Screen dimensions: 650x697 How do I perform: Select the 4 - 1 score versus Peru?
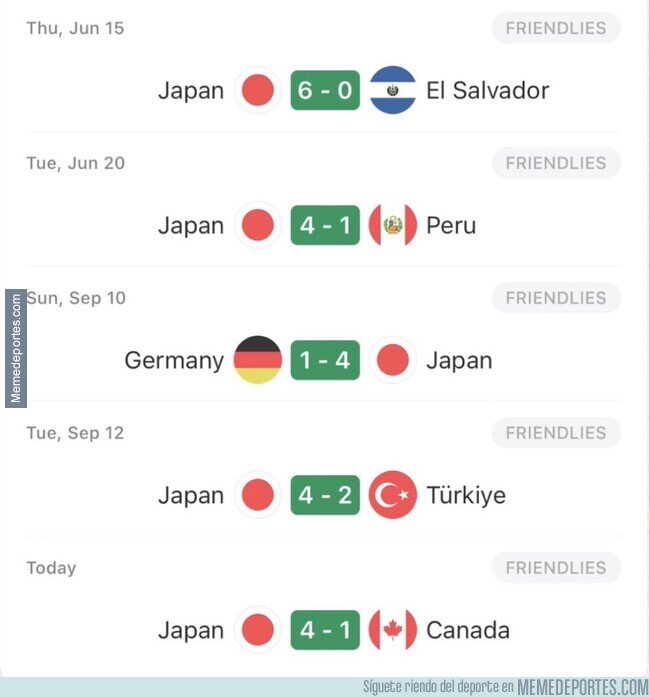pyautogui.click(x=325, y=225)
